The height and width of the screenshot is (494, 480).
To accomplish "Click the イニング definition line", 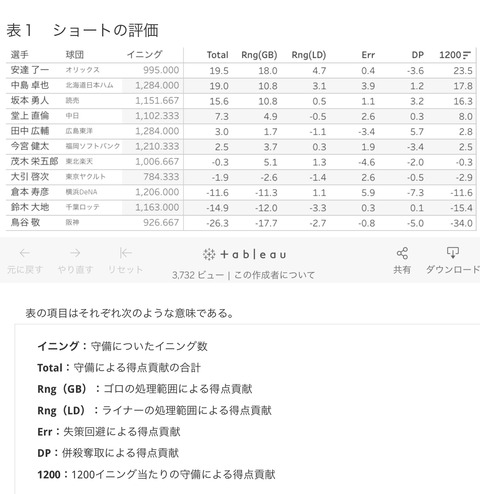I will pyautogui.click(x=122, y=346).
